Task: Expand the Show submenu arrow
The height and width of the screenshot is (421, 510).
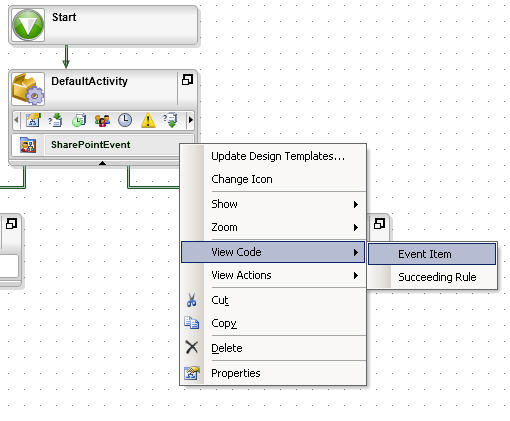Action: (x=356, y=204)
